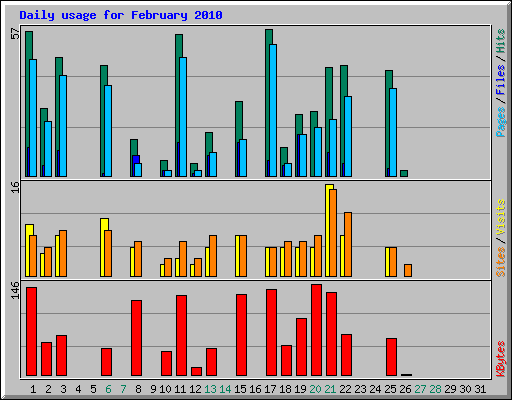Image resolution: width=512 pixels, height=400 pixels.
Task: Select the orange Sites bar for day 15
Action: [x=243, y=256]
